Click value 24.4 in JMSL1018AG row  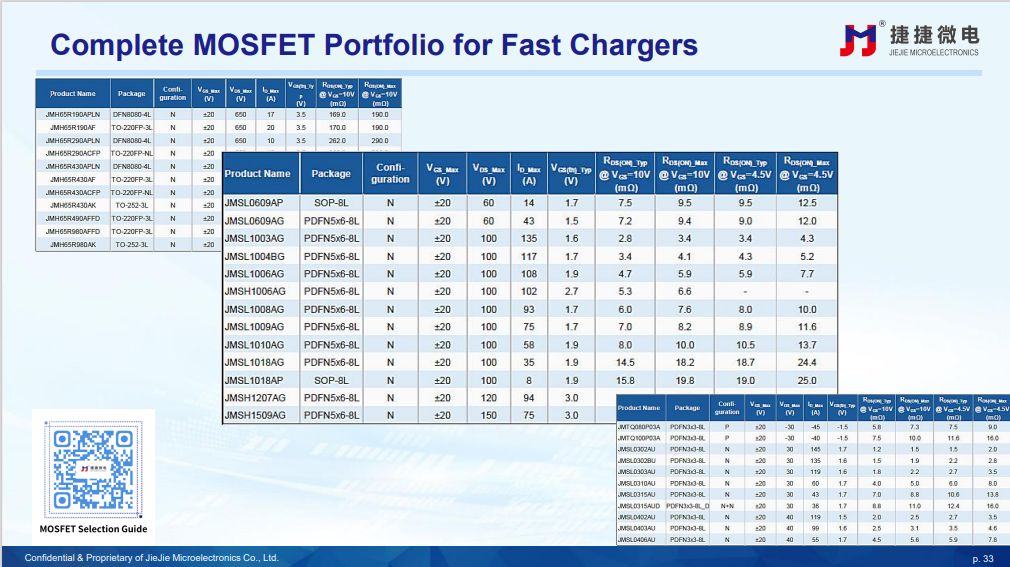(807, 362)
